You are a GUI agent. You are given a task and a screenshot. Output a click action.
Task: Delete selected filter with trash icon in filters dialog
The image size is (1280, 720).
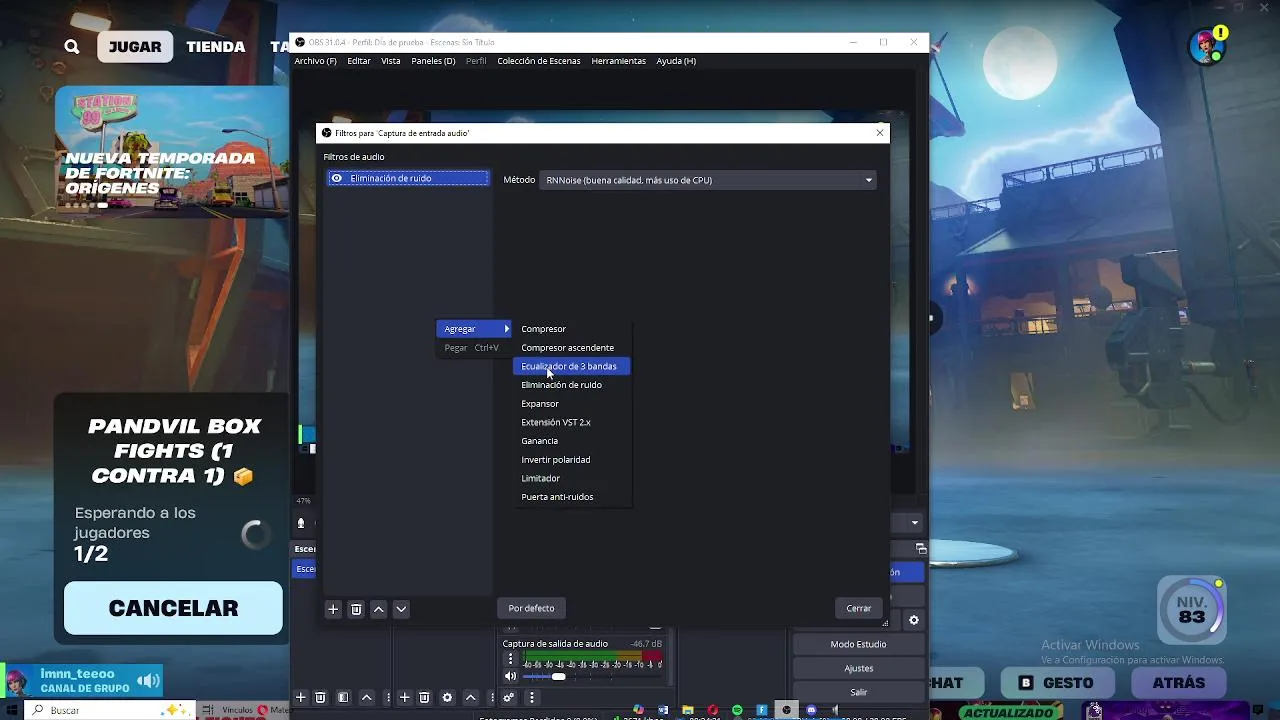point(356,609)
